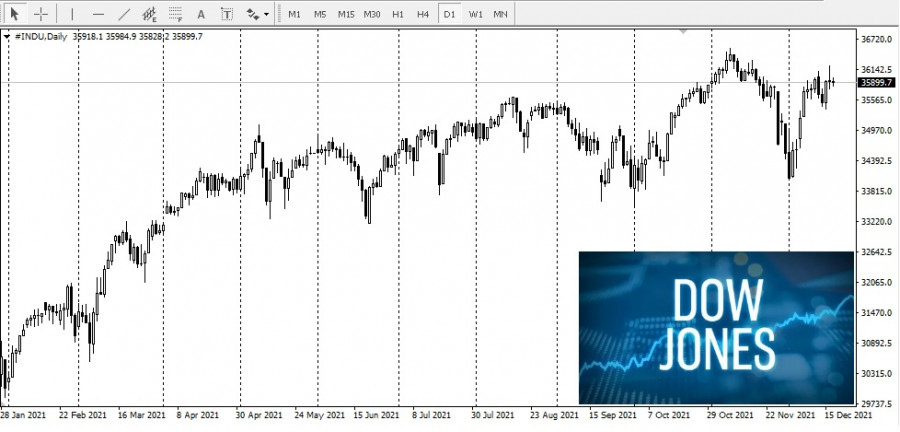This screenshot has height=432, width=900.
Task: Switch chart to M1 timeframe
Action: (294, 14)
